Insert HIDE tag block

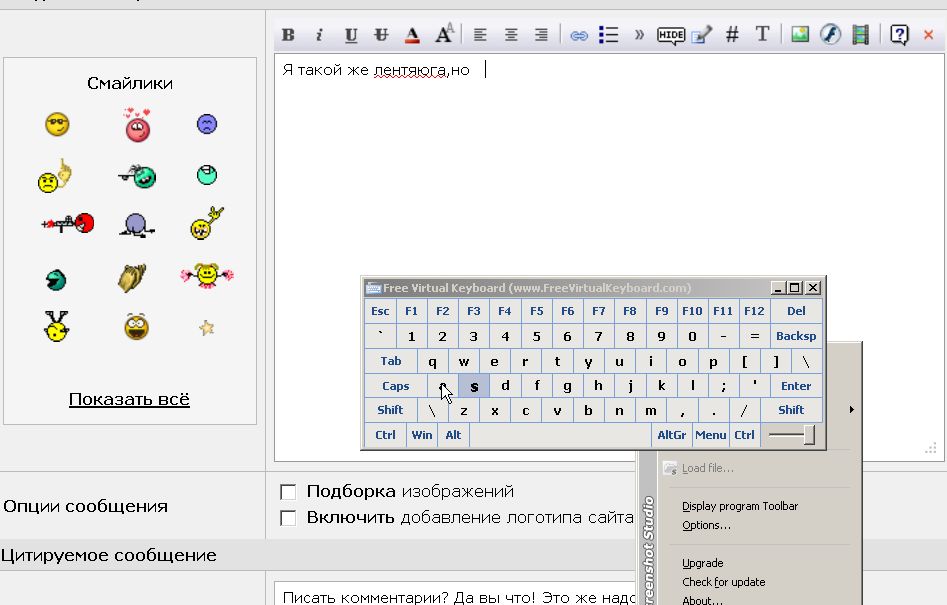(x=670, y=35)
